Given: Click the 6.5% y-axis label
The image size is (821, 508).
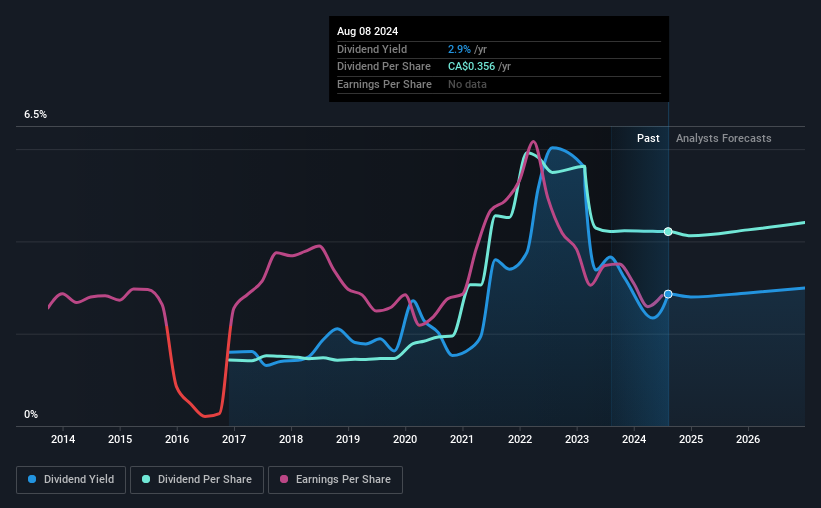Looking at the screenshot, I should point(36,115).
